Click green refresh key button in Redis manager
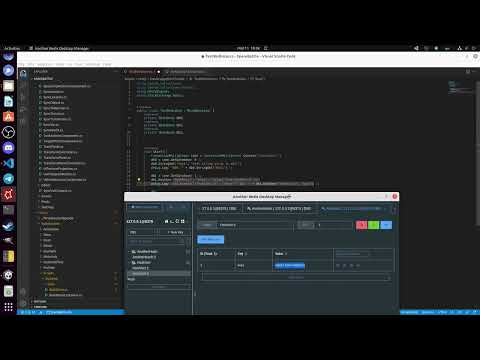480x360 pixels. pyautogui.click(x=374, y=225)
